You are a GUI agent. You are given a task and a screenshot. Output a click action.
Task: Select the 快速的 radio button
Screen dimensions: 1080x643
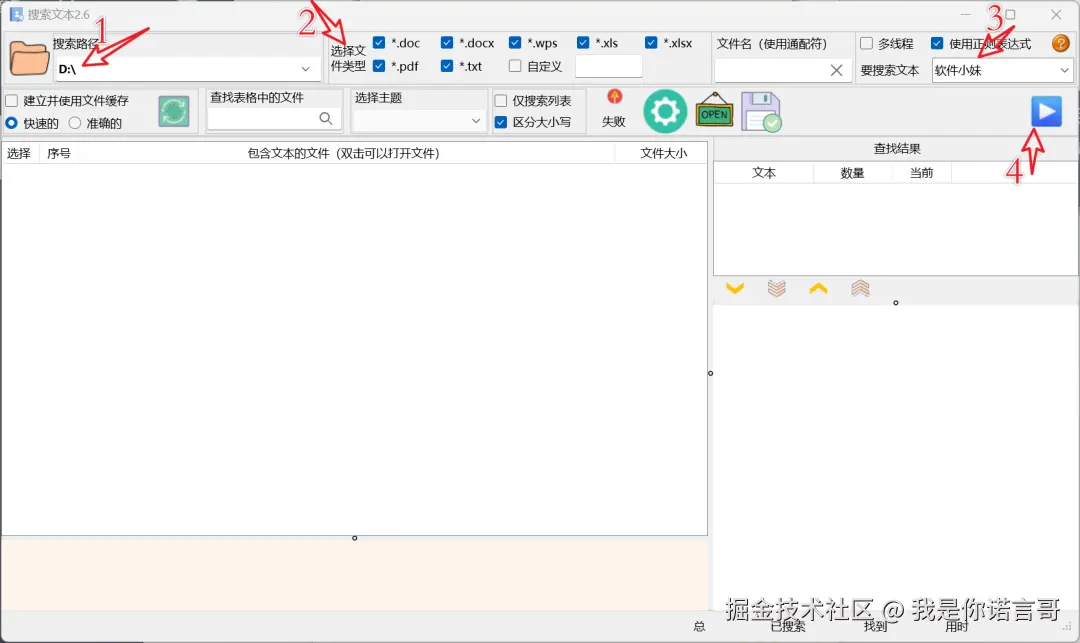[12, 123]
